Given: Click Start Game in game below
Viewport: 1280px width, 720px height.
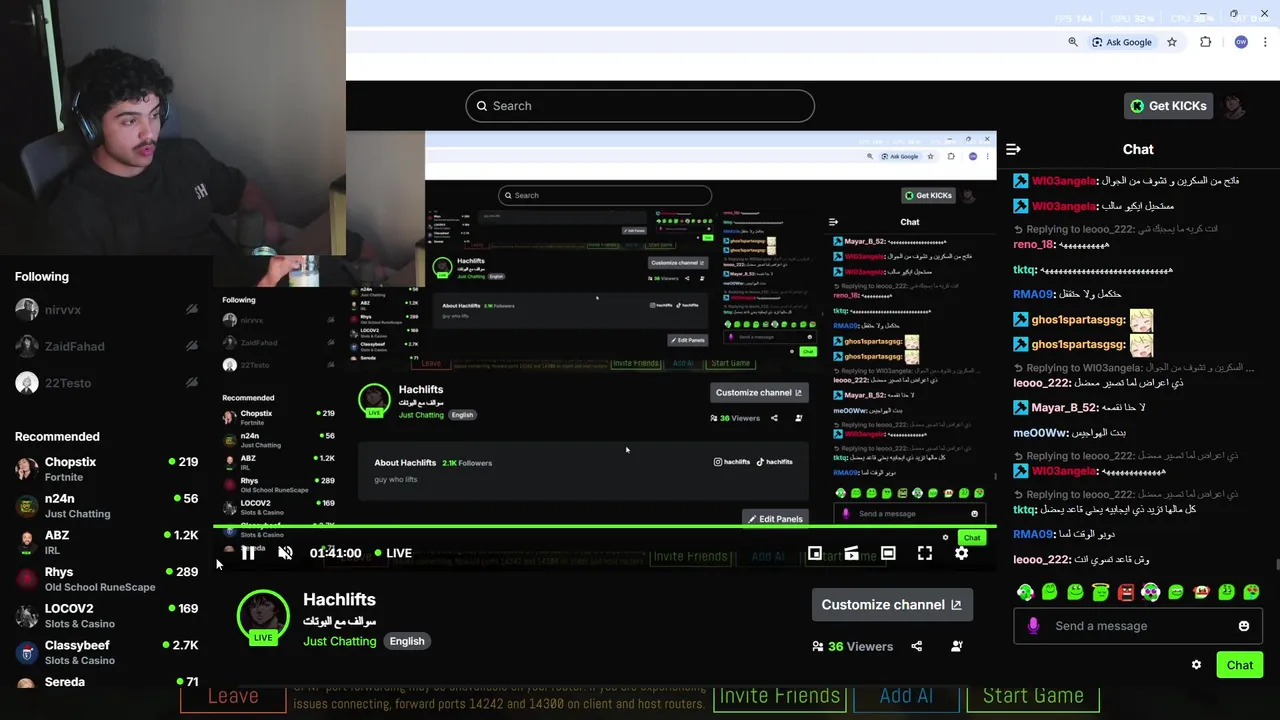Looking at the screenshot, I should point(1033,697).
